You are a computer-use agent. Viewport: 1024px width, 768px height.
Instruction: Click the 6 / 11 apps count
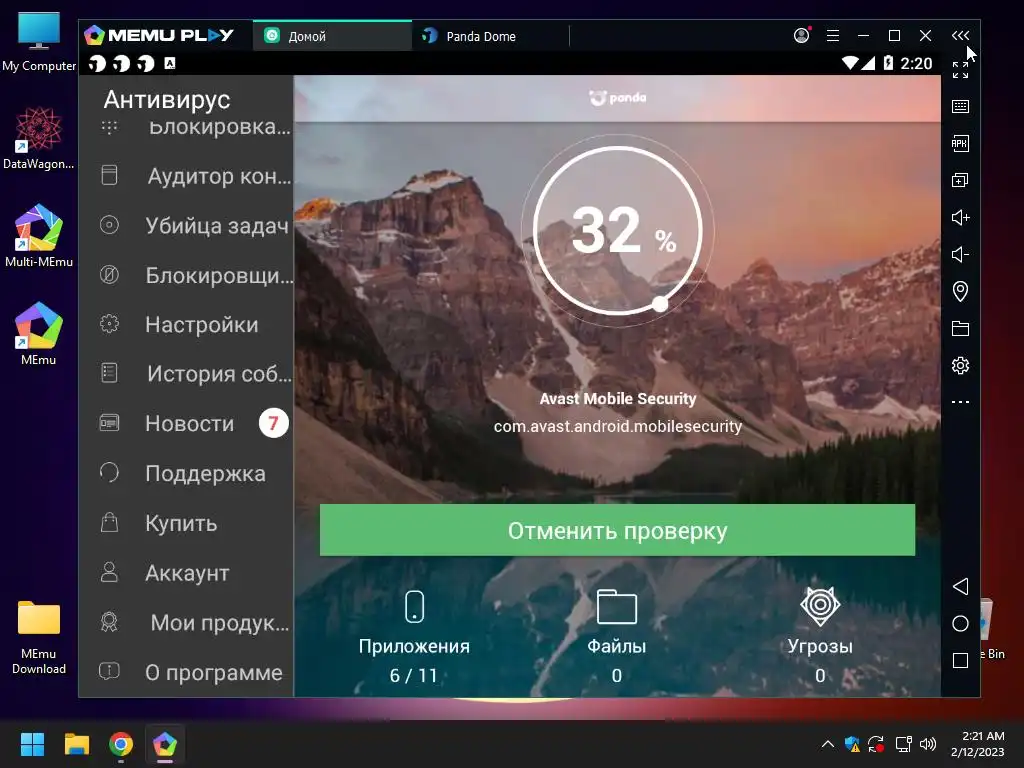coord(413,675)
